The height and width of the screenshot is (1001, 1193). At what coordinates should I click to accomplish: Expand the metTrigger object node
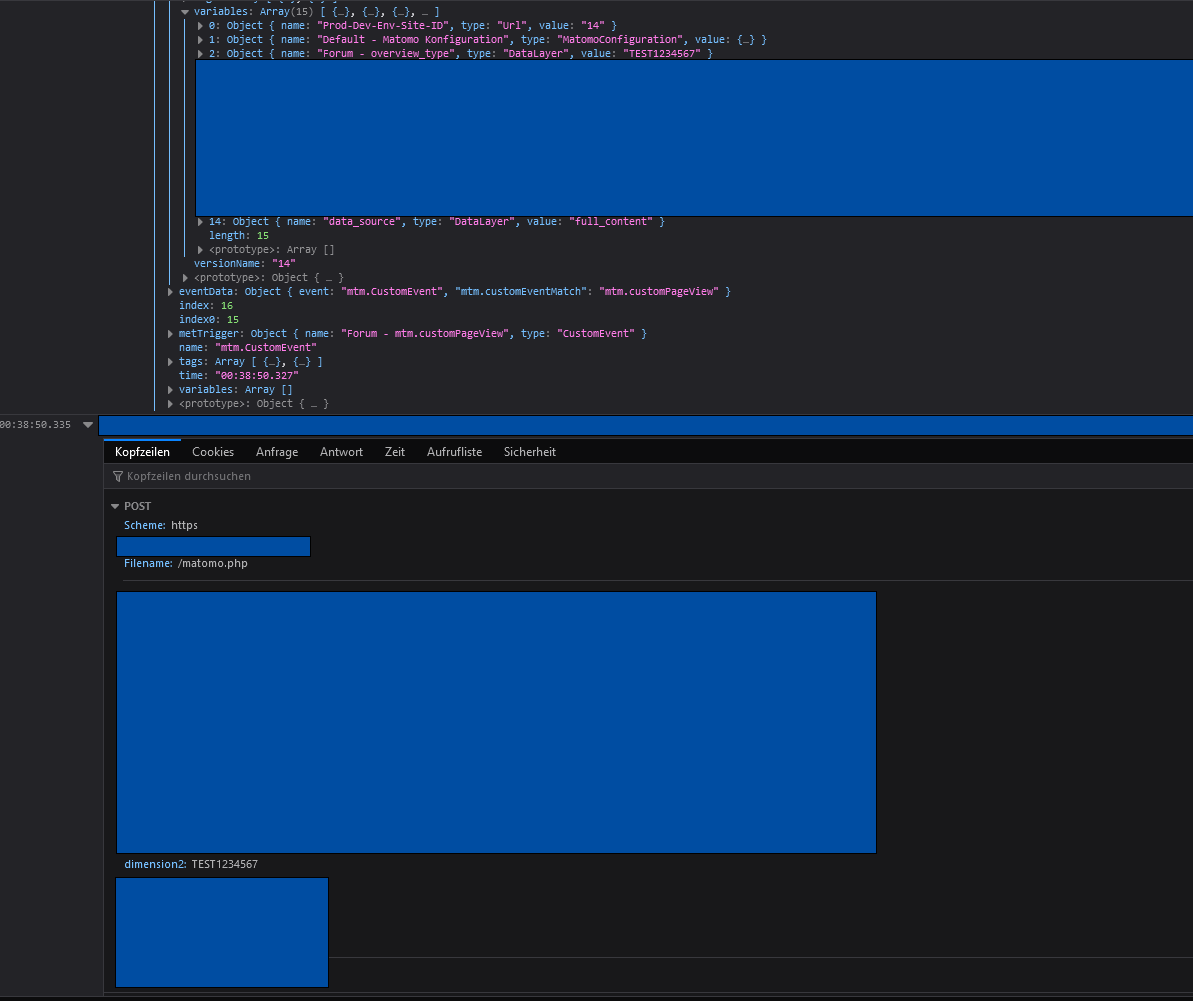click(x=170, y=333)
